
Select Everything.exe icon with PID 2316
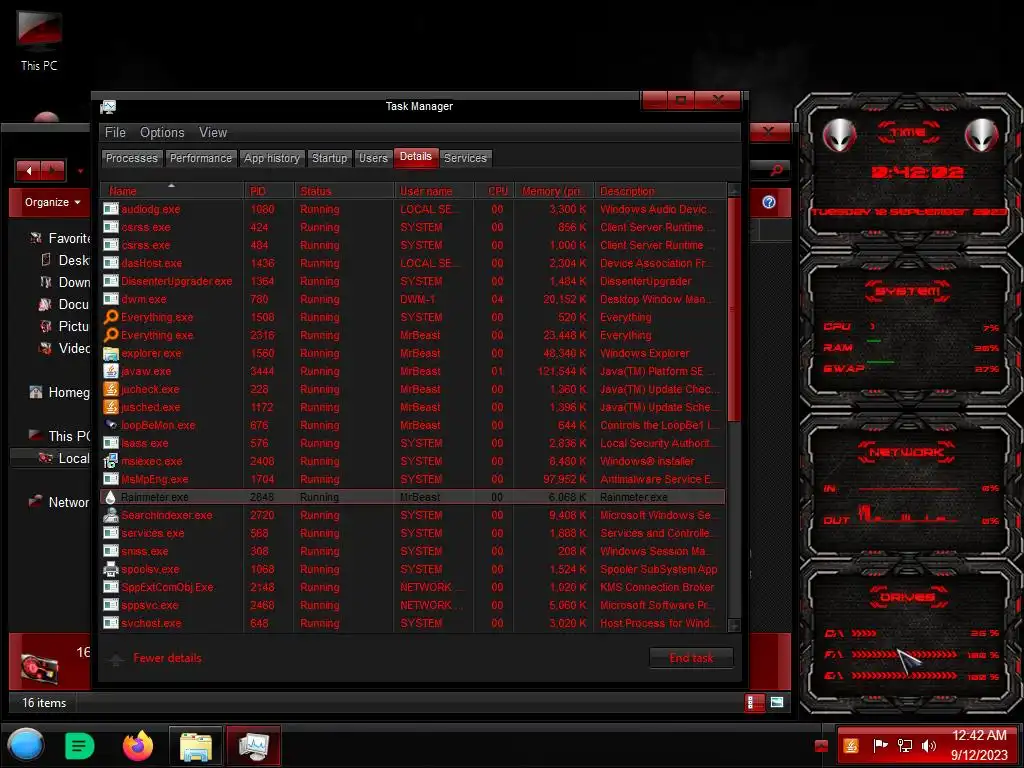click(x=111, y=335)
